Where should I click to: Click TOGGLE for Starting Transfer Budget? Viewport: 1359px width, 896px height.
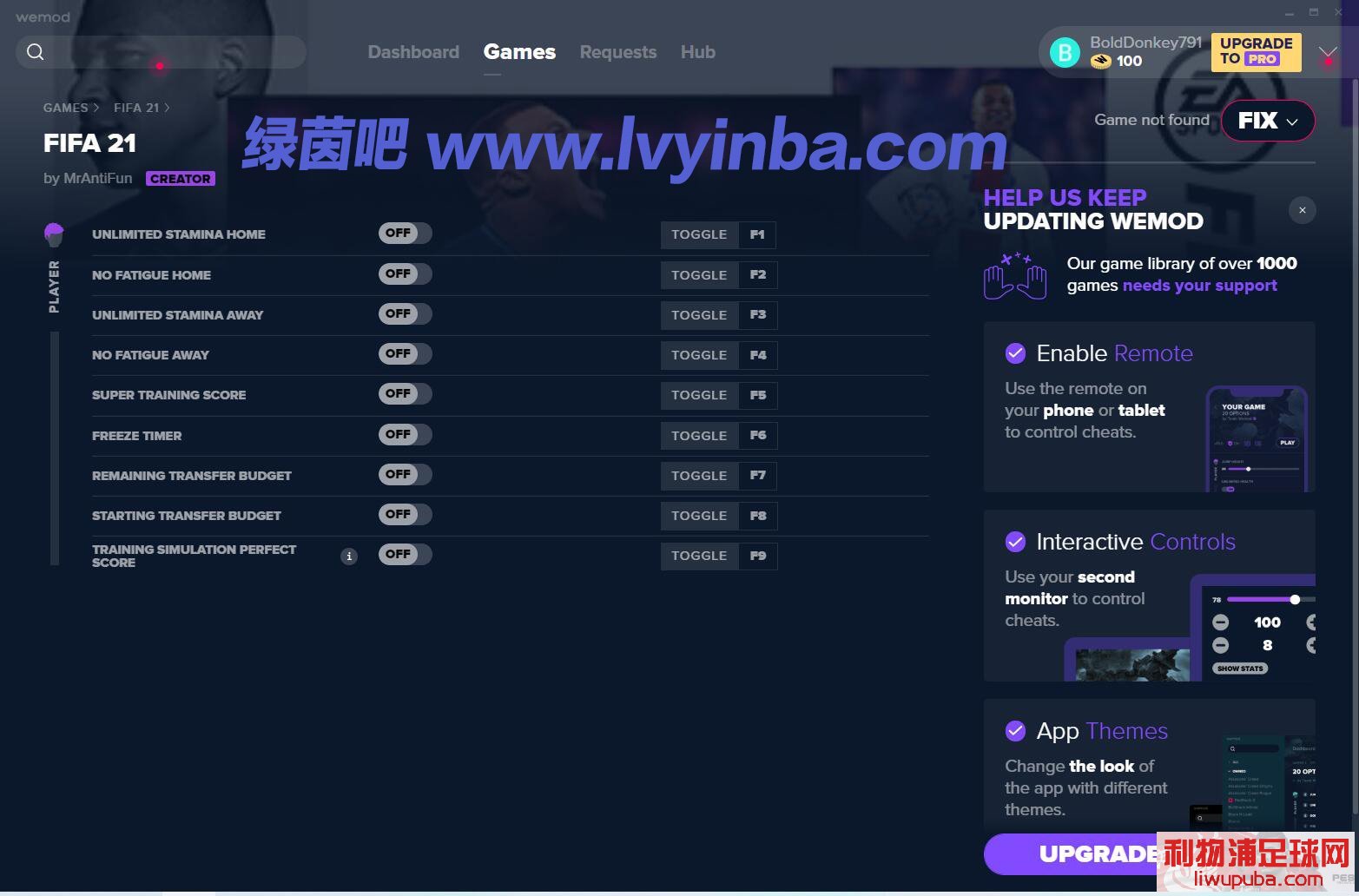click(699, 516)
